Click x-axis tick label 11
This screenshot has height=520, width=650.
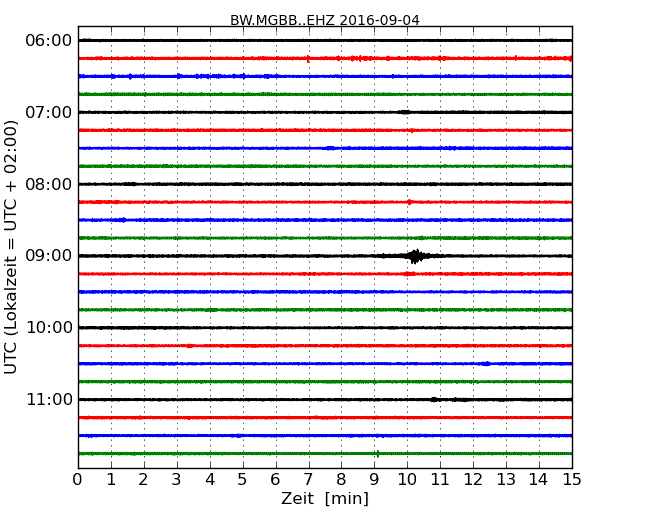[x=440, y=480]
